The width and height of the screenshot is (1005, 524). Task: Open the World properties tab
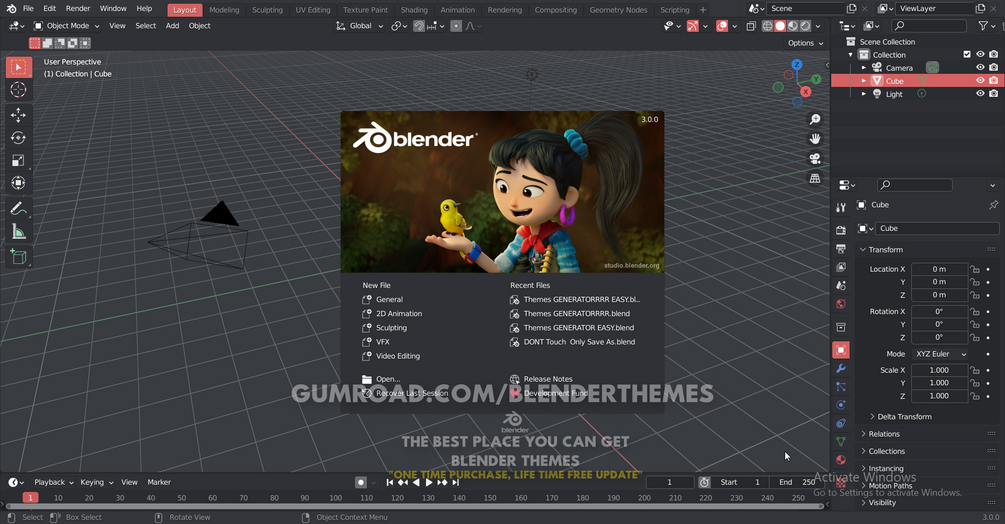pos(841,304)
